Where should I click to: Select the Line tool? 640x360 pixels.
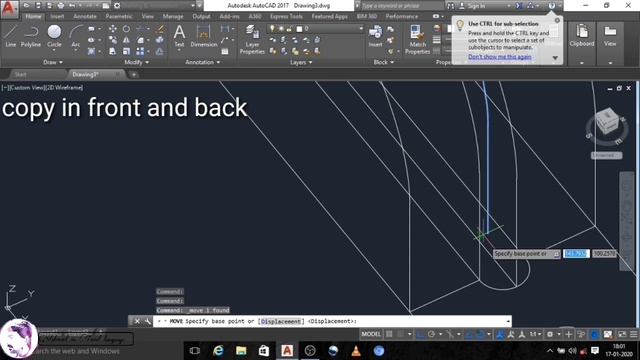[x=11, y=36]
